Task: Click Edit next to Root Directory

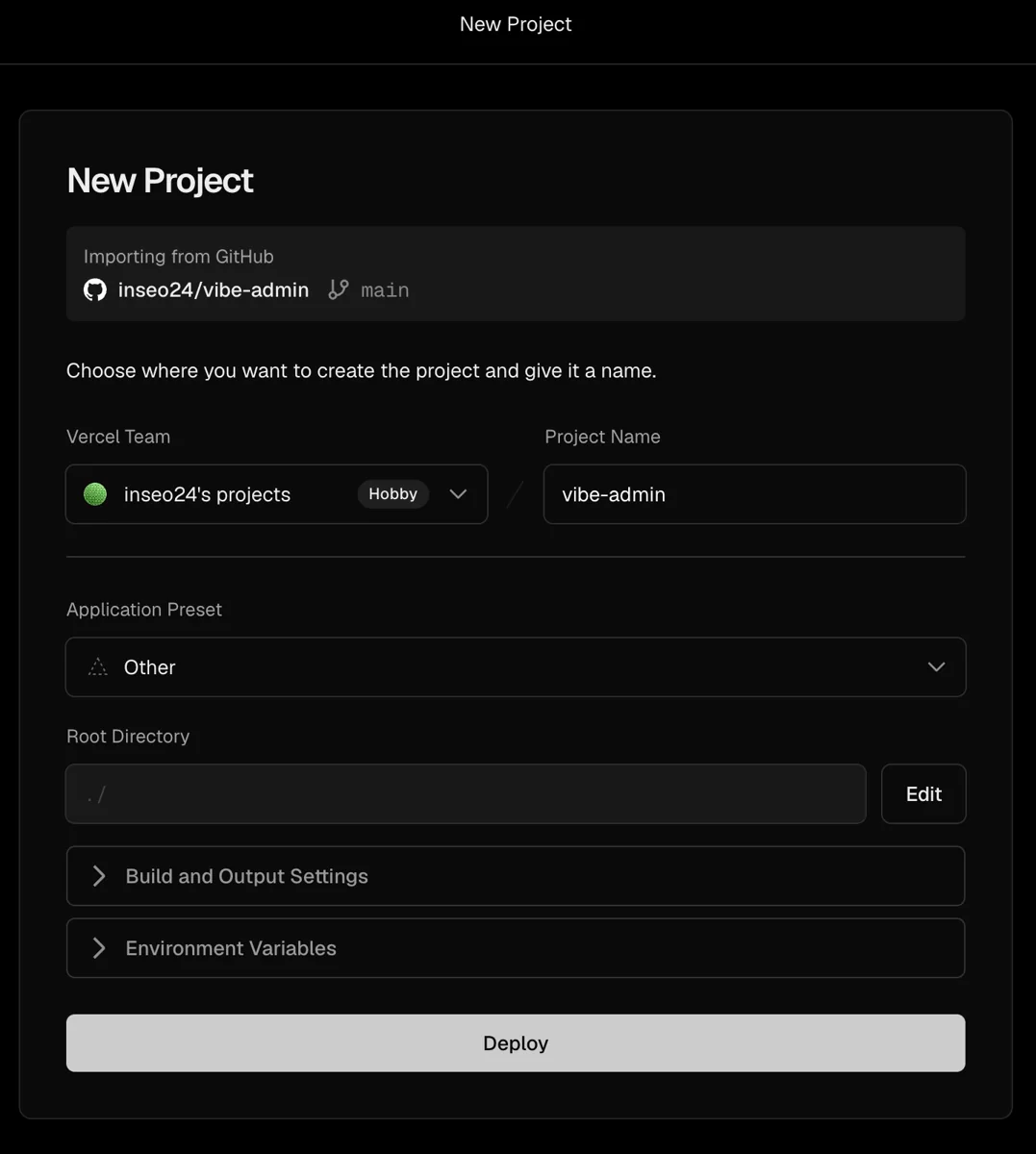Action: (923, 793)
